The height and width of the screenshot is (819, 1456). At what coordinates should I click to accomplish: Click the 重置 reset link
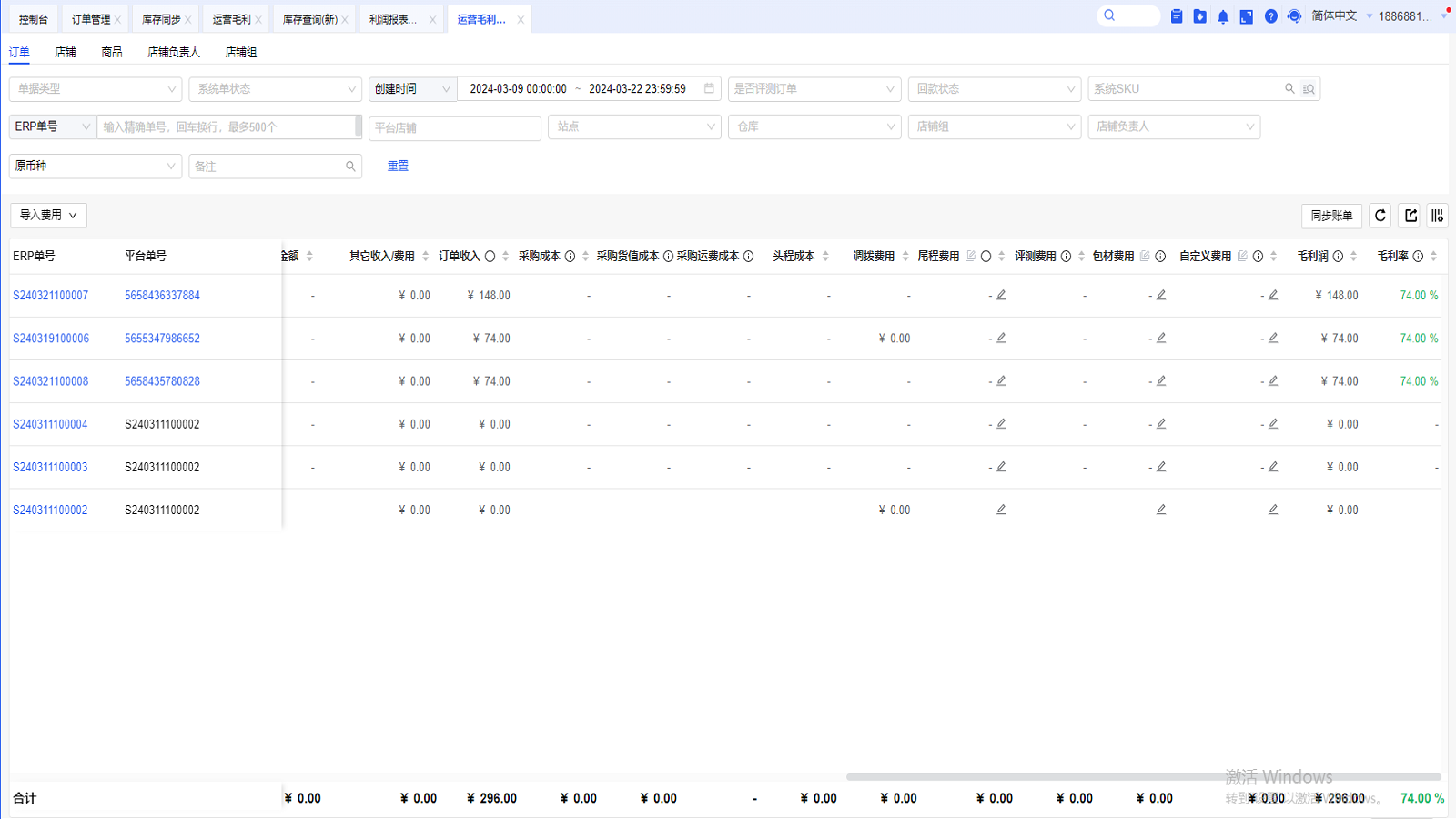click(x=398, y=166)
